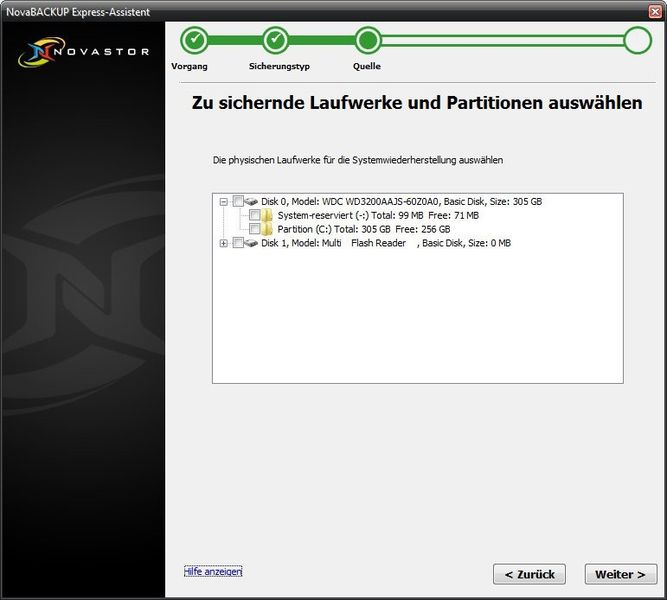The image size is (667, 600).
Task: Click the NovaStor logo
Action: pyautogui.click(x=83, y=52)
